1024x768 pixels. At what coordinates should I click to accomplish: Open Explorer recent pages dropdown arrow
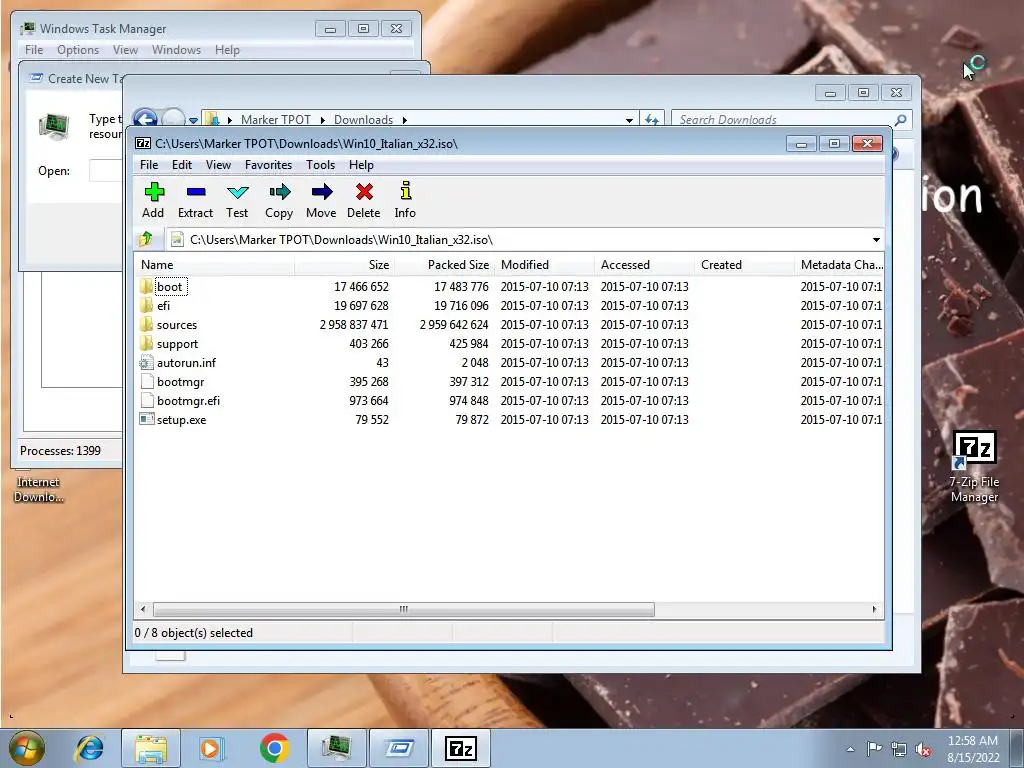click(193, 120)
